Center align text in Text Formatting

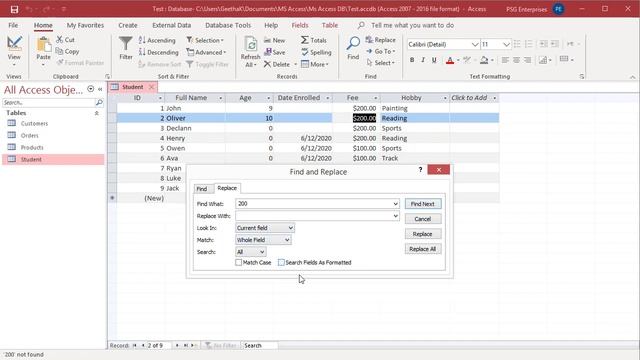(x=516, y=60)
